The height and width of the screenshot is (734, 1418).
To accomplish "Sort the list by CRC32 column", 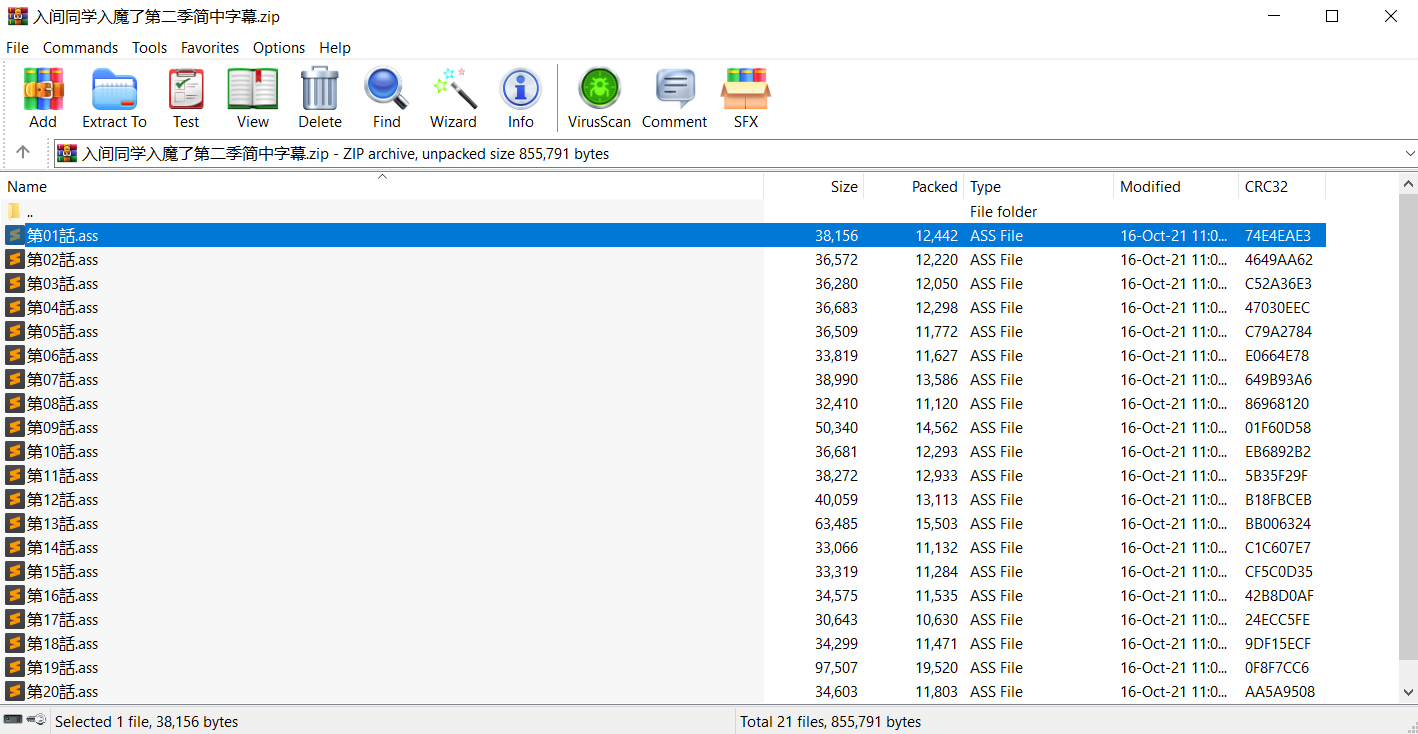I will tap(1282, 187).
